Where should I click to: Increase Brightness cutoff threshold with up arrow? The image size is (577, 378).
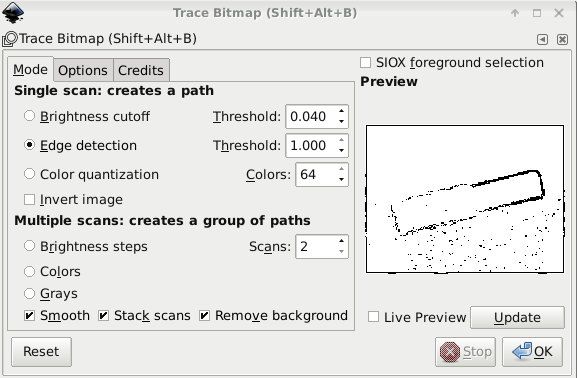[342, 111]
